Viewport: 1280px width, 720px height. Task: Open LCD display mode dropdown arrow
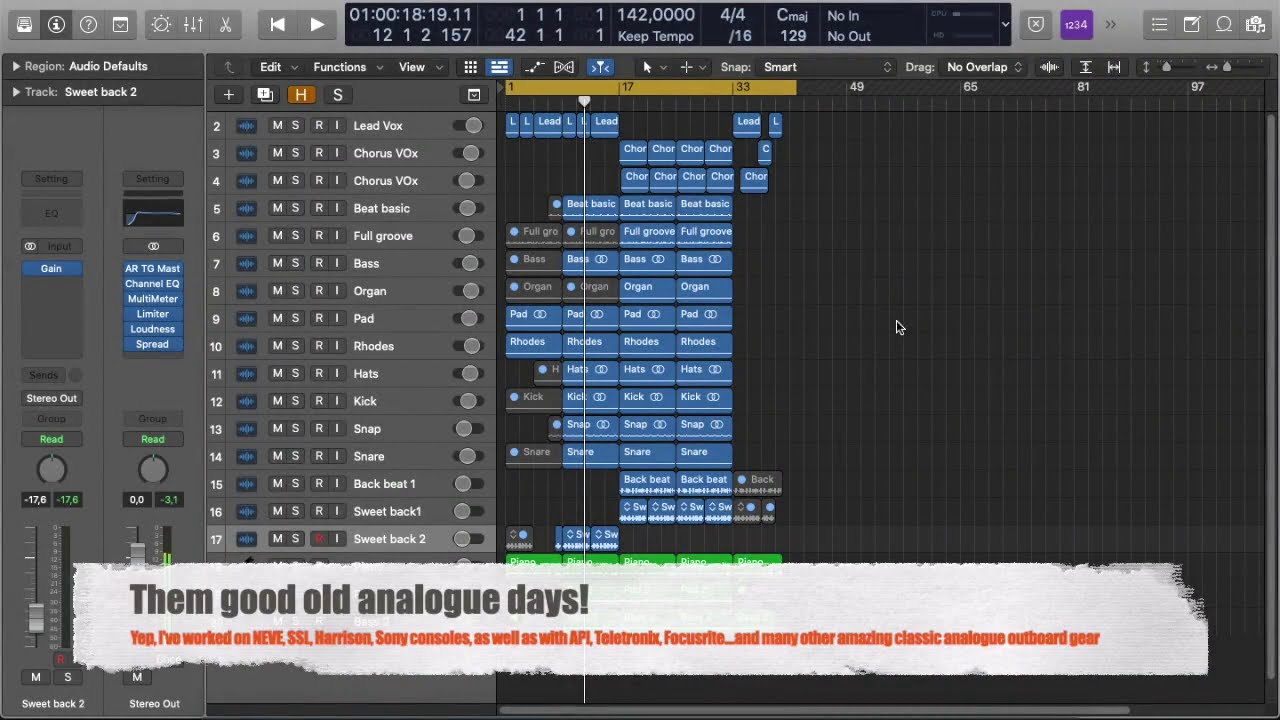1005,25
